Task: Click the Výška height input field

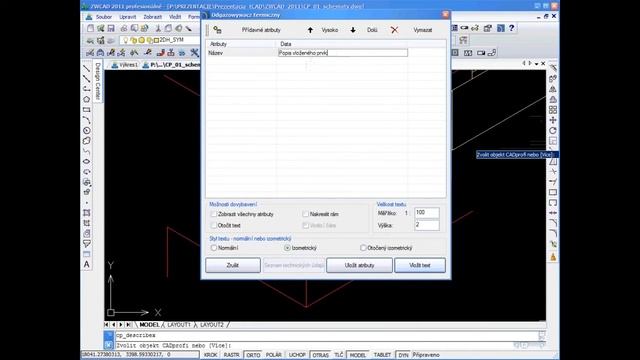Action: [x=427, y=225]
